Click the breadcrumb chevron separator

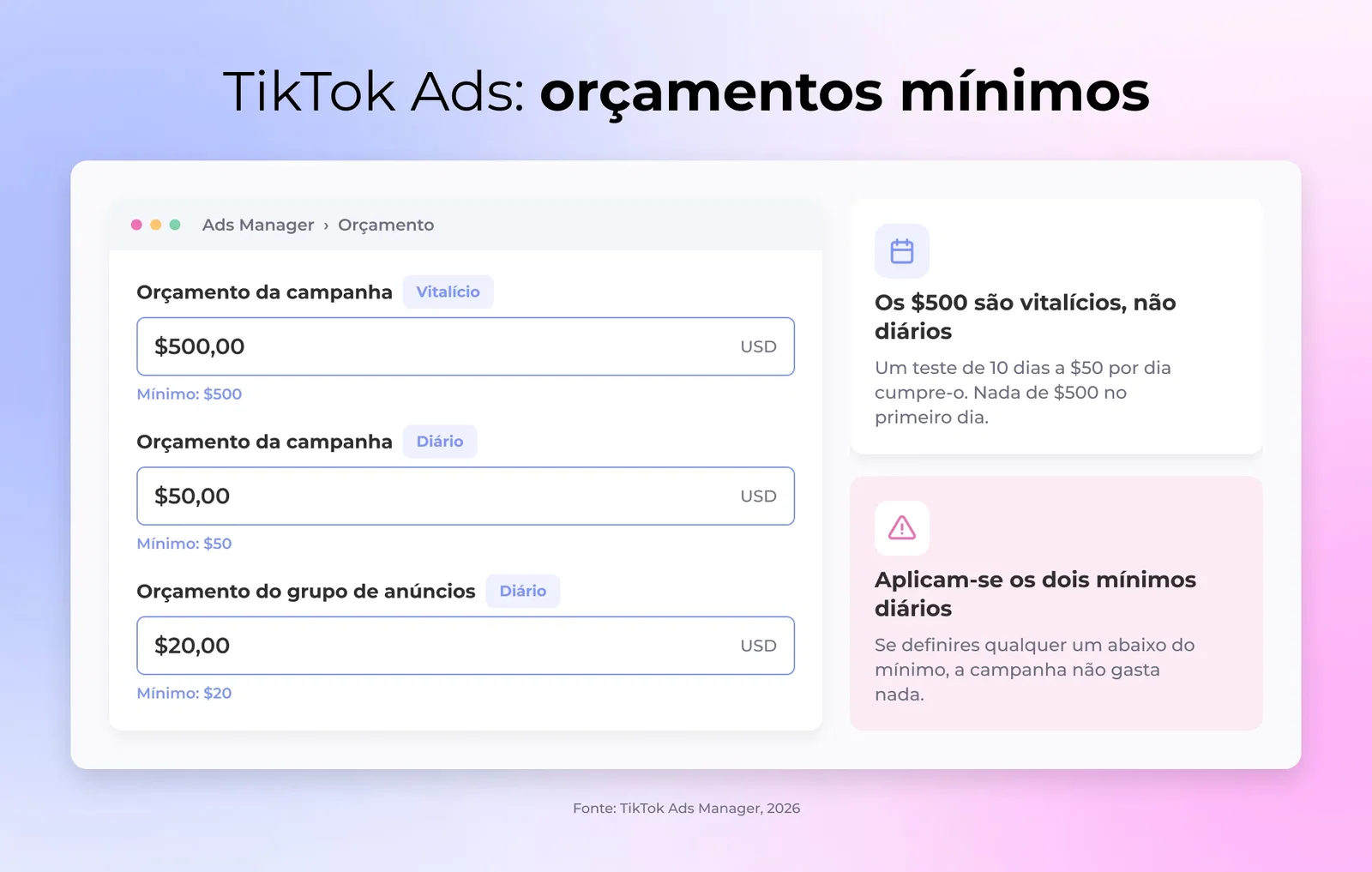(326, 226)
